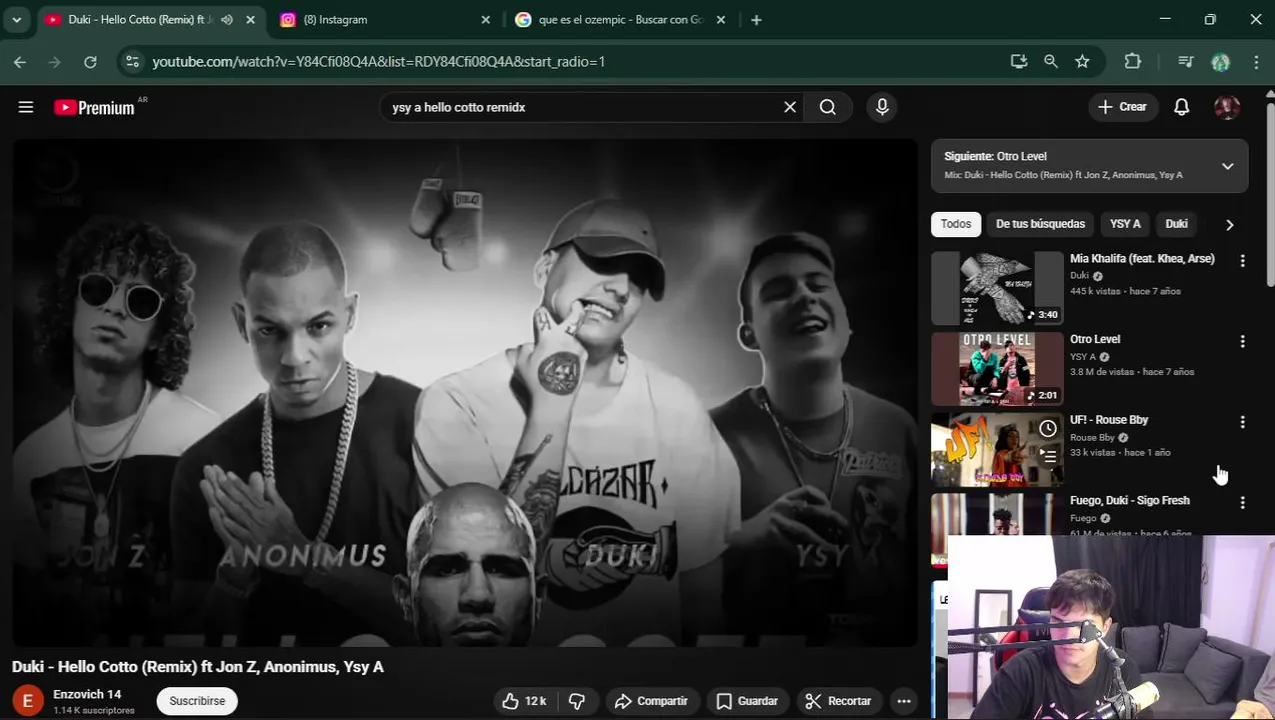Open media controls icon in browser toolbar
1275x720 pixels.
coord(1186,62)
